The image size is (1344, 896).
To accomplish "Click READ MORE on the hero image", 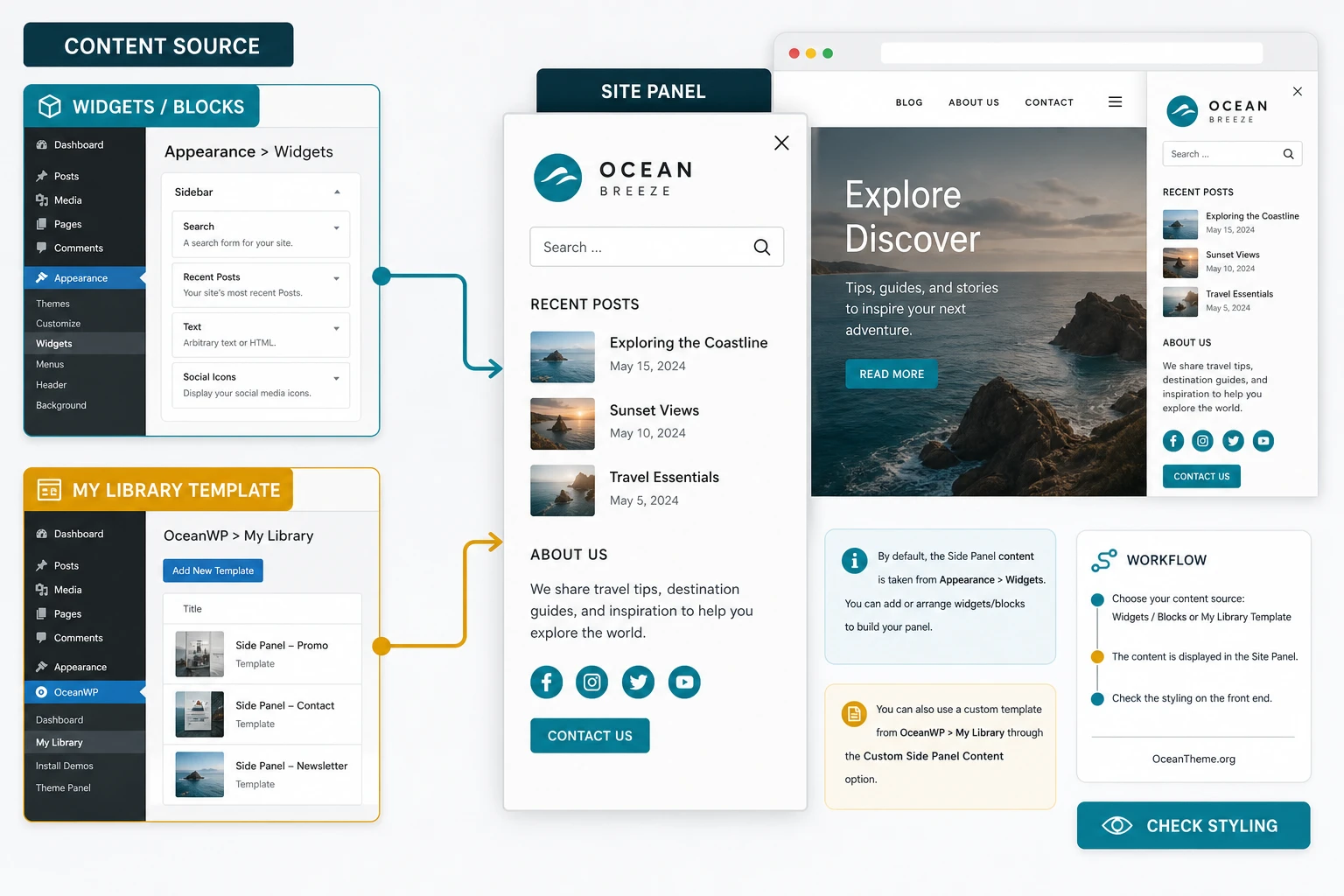I will pyautogui.click(x=892, y=374).
